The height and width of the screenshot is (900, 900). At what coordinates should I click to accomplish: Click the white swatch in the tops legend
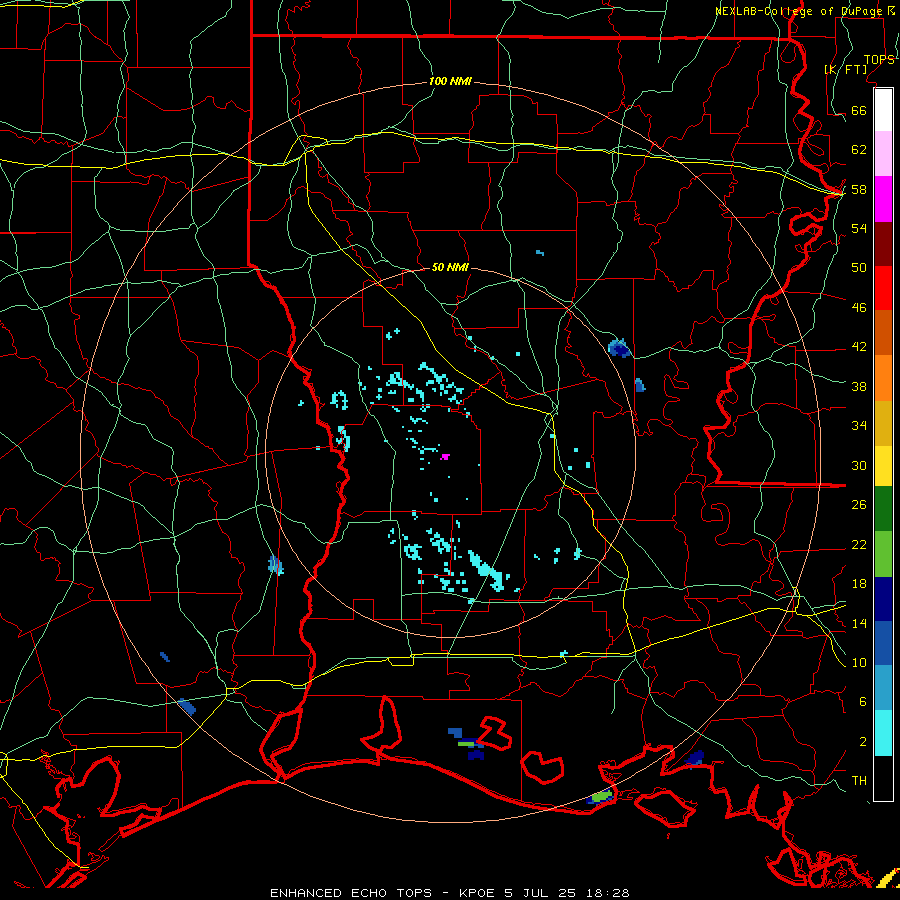click(883, 110)
